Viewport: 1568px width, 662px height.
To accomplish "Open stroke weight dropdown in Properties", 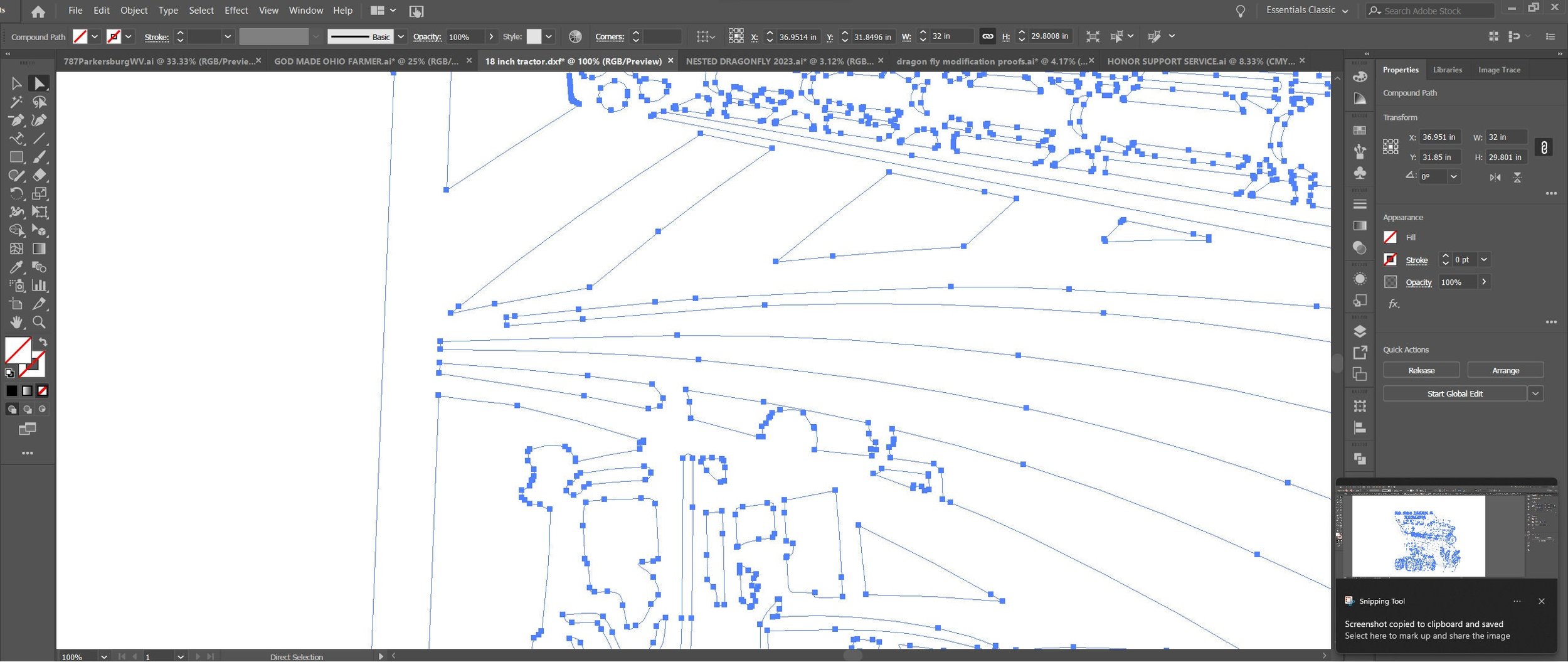I will (1484, 259).
